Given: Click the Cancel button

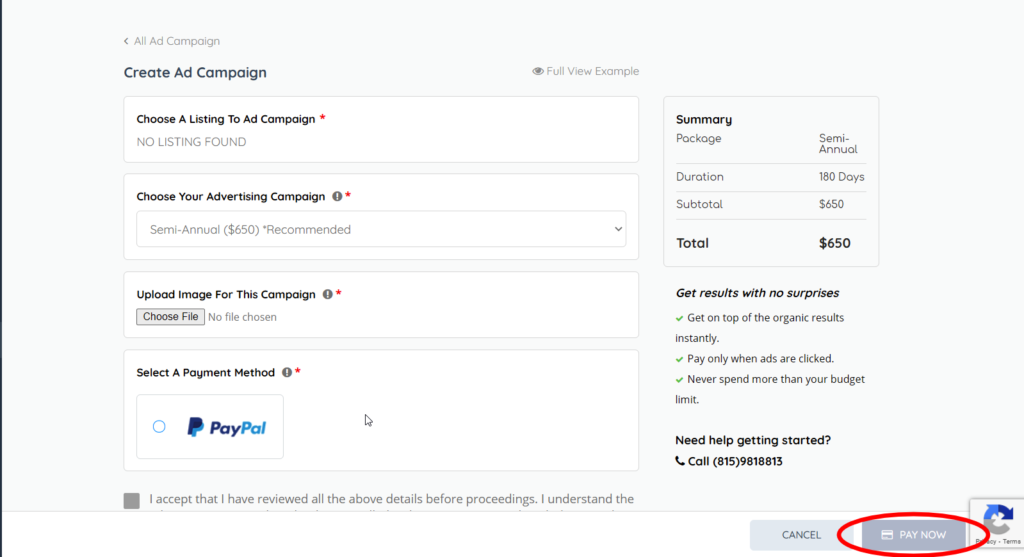Looking at the screenshot, I should point(801,535).
